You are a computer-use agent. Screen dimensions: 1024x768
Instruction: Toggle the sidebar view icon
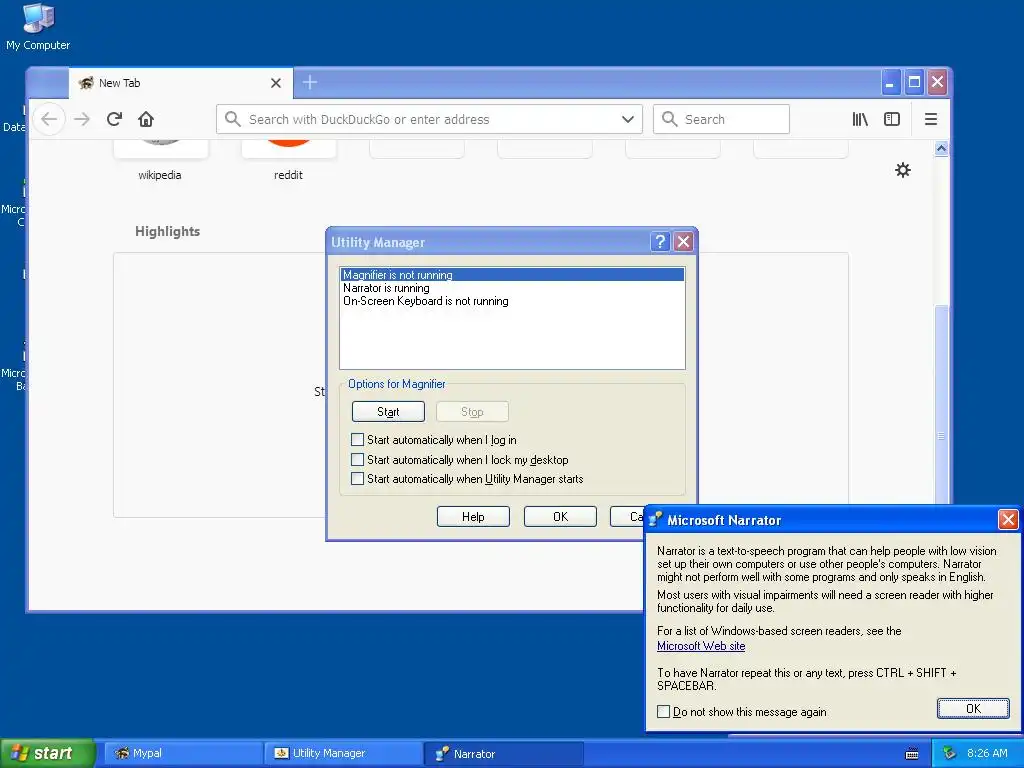click(891, 119)
